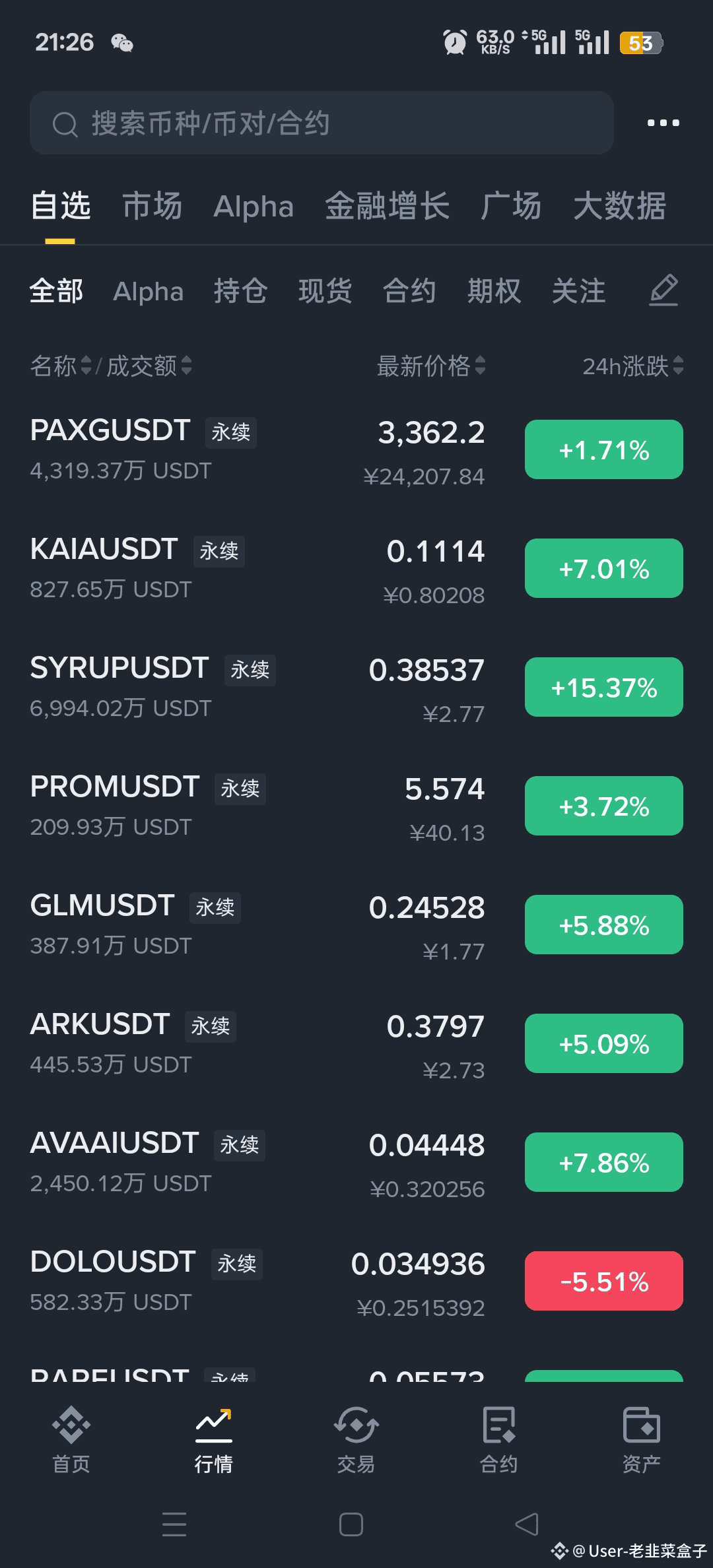
Task: Switch to the 大数据 big data tab
Action: pos(619,206)
